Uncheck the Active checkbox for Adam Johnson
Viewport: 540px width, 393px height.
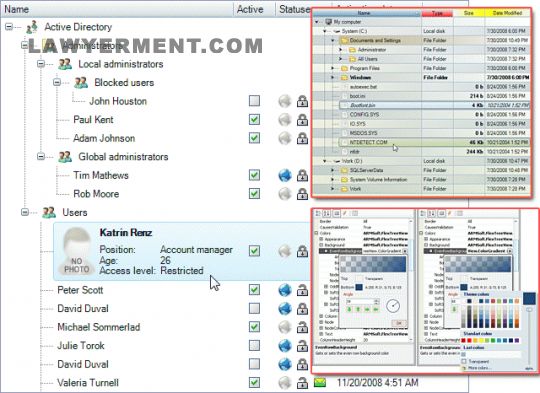[255, 138]
